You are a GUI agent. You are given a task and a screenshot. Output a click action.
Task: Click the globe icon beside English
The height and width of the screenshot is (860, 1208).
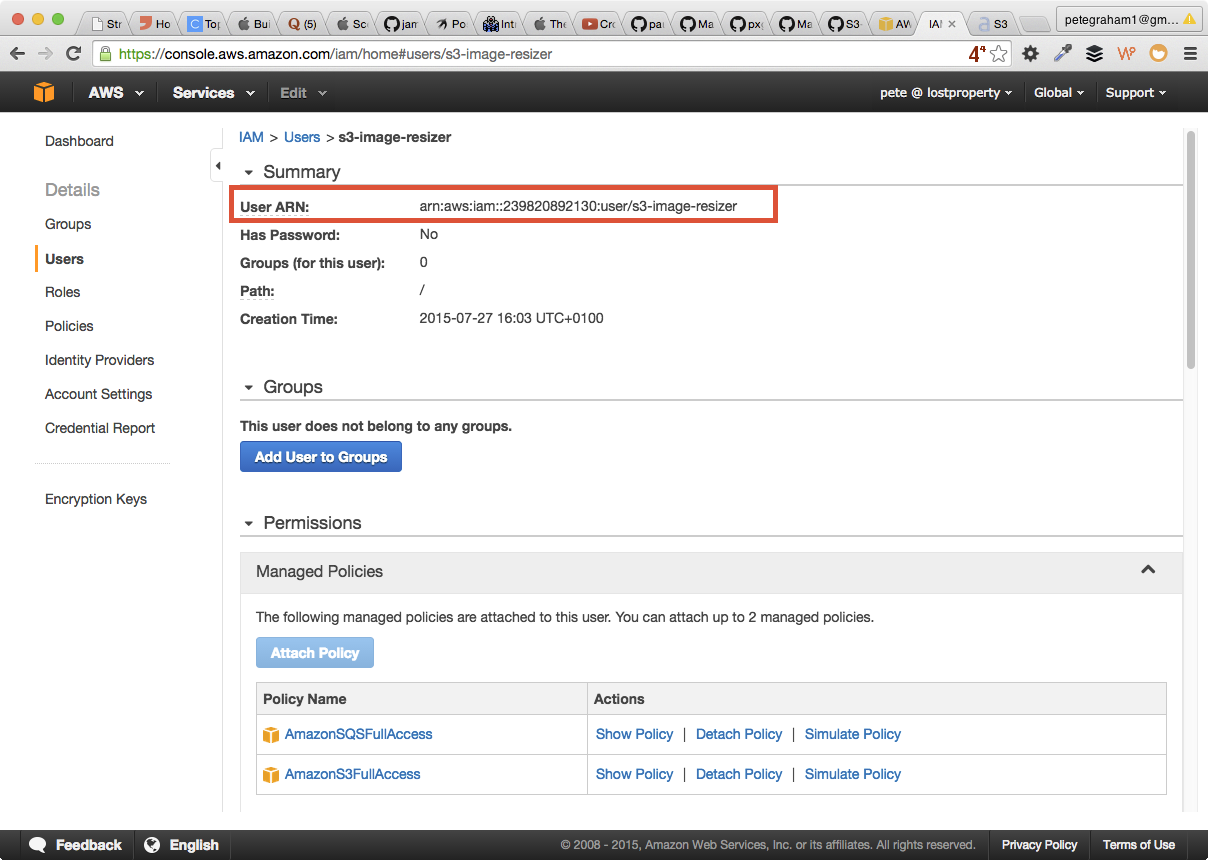pos(152,845)
